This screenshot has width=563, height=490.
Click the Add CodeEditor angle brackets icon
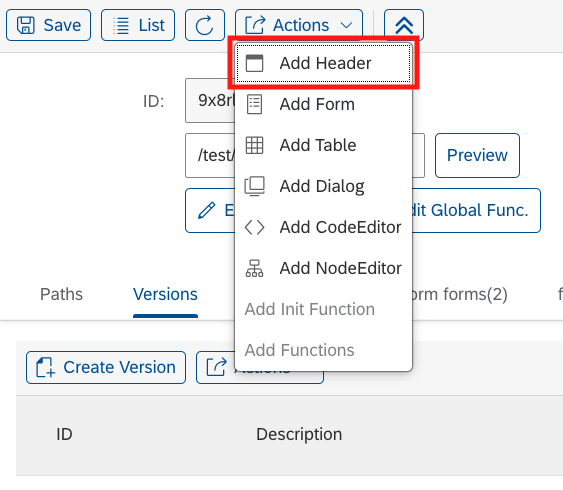[x=255, y=227]
